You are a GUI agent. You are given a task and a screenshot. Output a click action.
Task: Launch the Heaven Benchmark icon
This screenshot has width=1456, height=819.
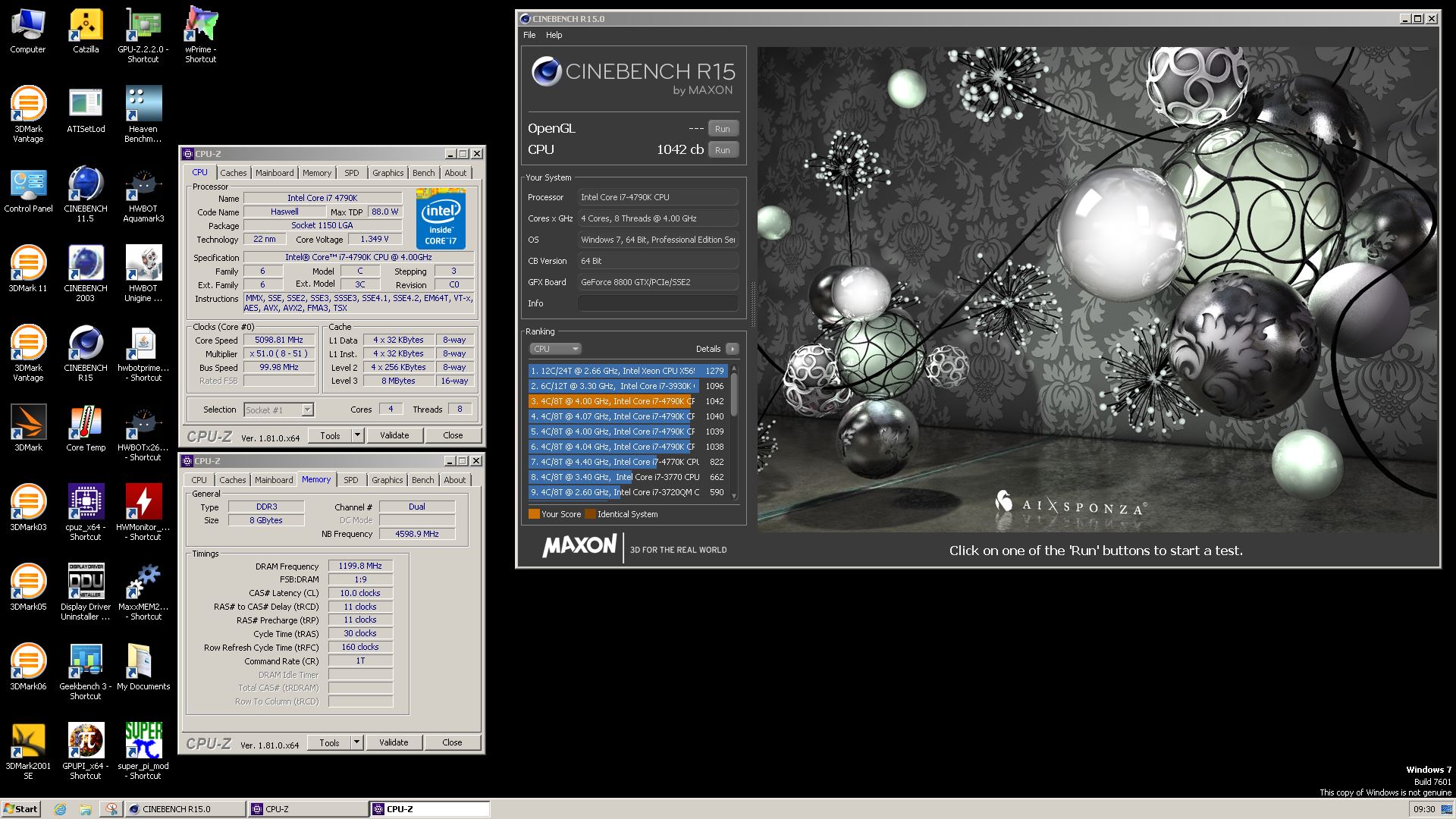click(143, 115)
